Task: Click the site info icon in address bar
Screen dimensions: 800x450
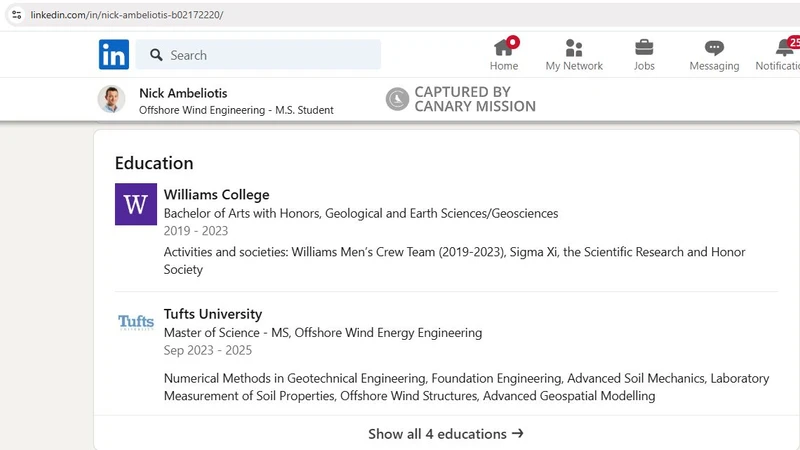Action: point(15,15)
